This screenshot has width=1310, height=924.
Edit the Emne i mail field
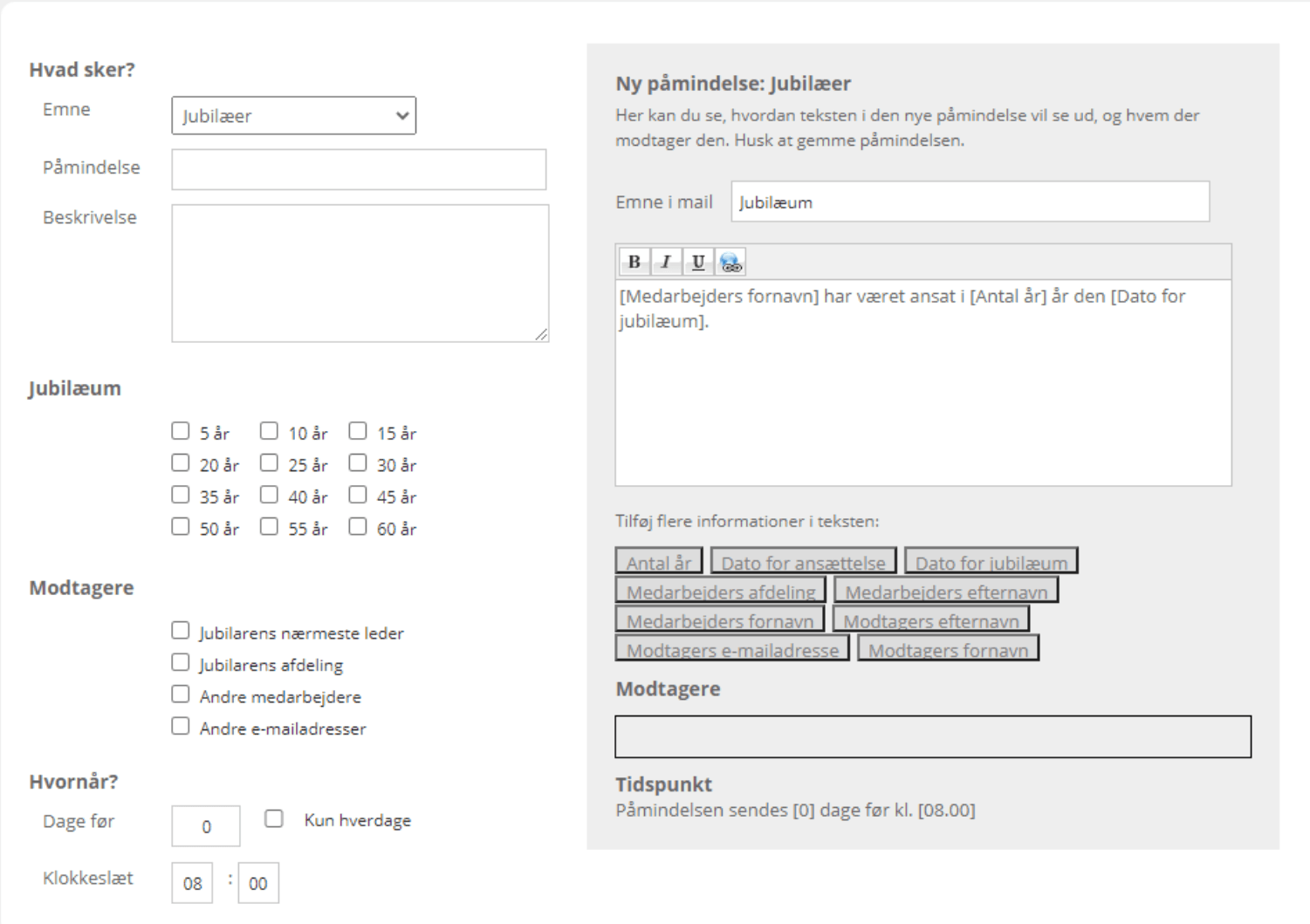[x=970, y=202]
